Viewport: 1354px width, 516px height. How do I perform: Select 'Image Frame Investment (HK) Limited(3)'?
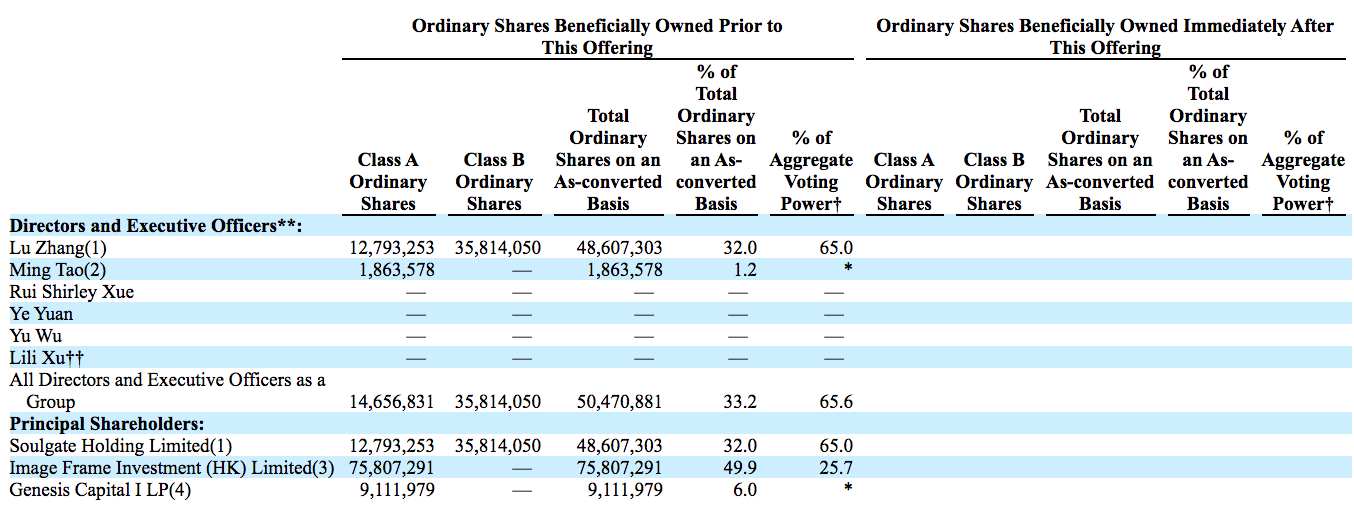coord(172,468)
